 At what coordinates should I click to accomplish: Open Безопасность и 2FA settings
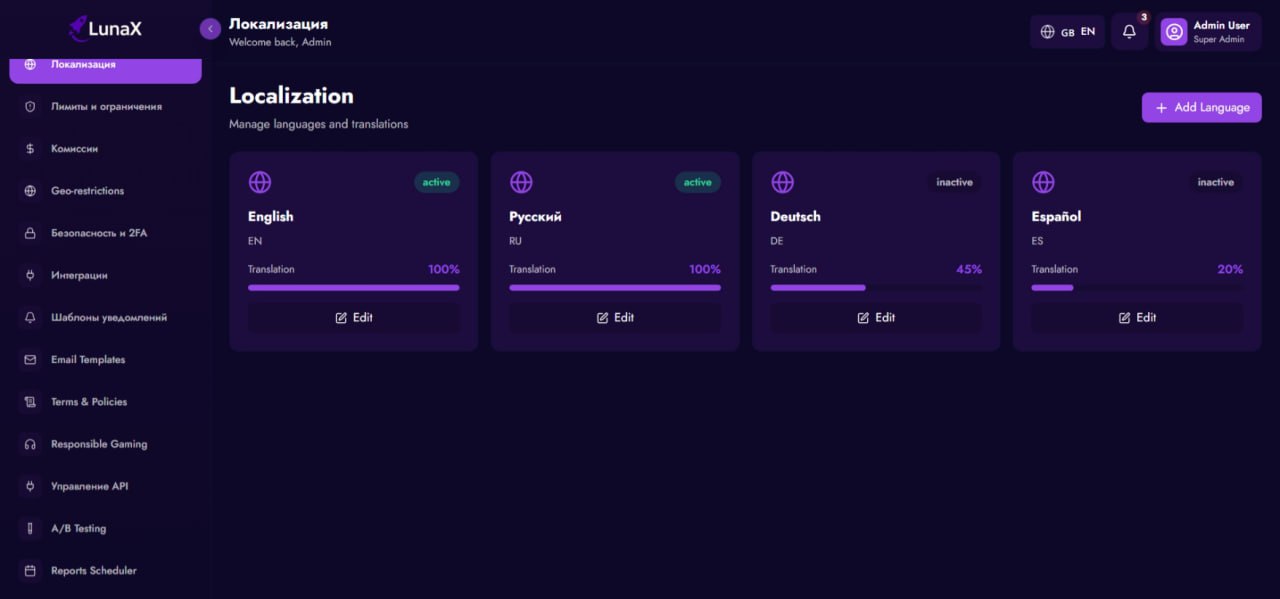click(x=105, y=233)
